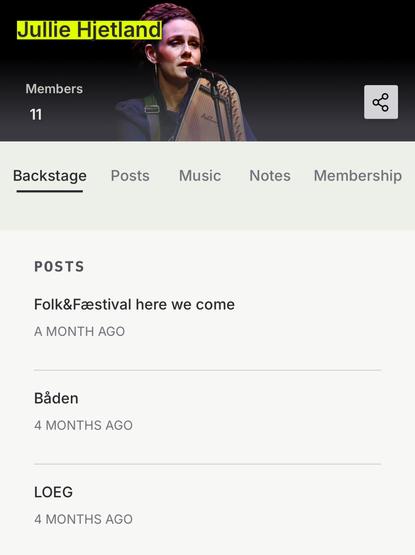Viewport: 415px width, 555px height.
Task: Click the POSTS section heading
Action: 59,267
